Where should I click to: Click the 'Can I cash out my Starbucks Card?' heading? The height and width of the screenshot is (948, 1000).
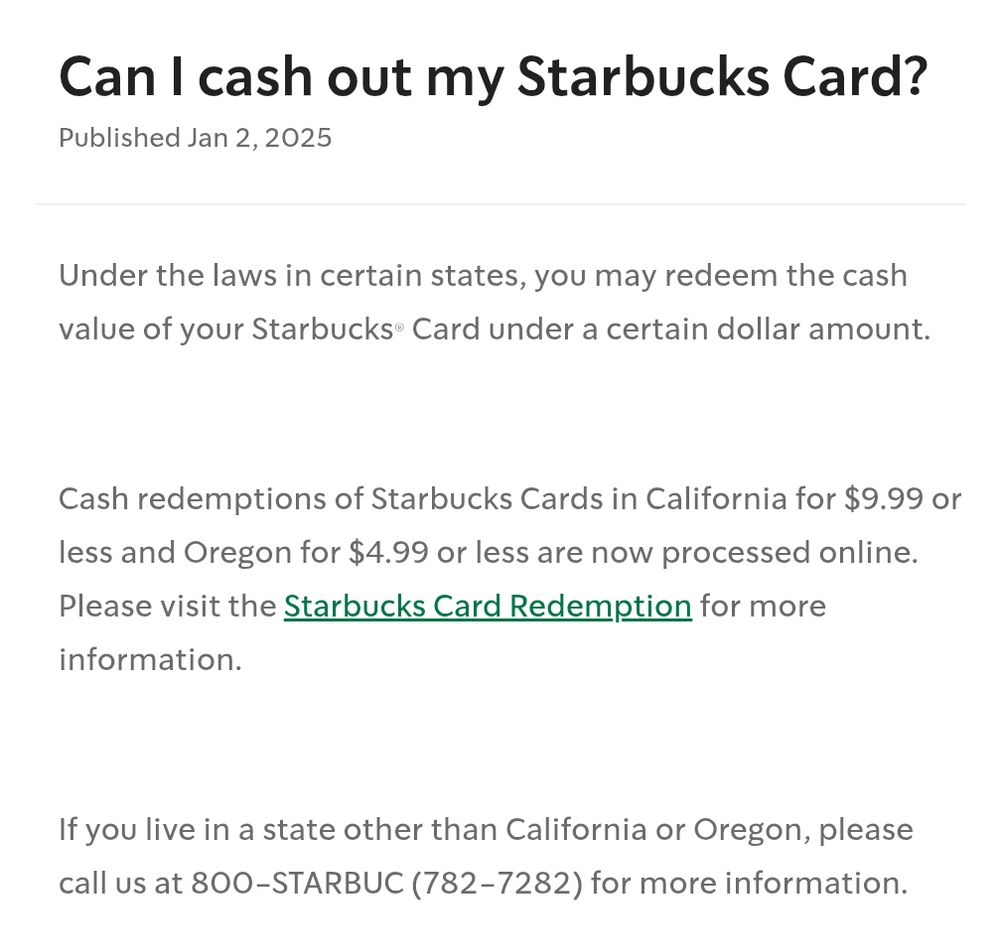pos(492,77)
